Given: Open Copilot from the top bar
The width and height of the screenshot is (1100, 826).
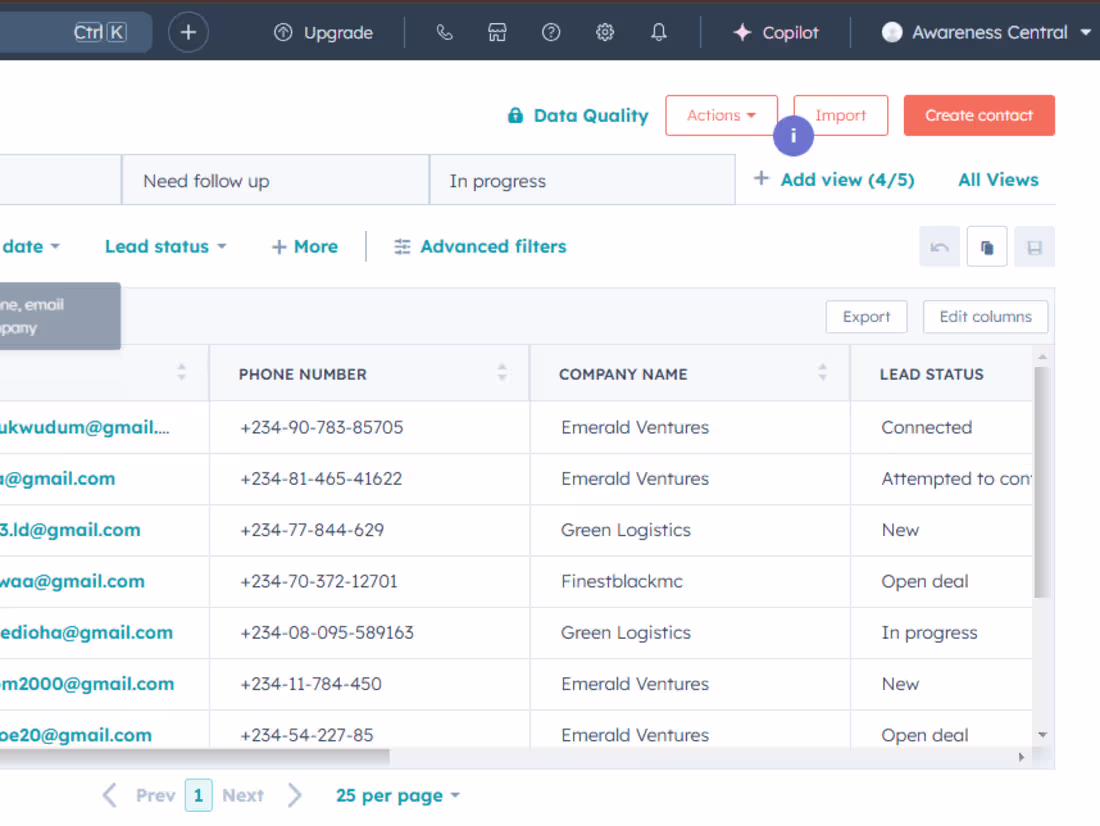Looking at the screenshot, I should point(777,32).
